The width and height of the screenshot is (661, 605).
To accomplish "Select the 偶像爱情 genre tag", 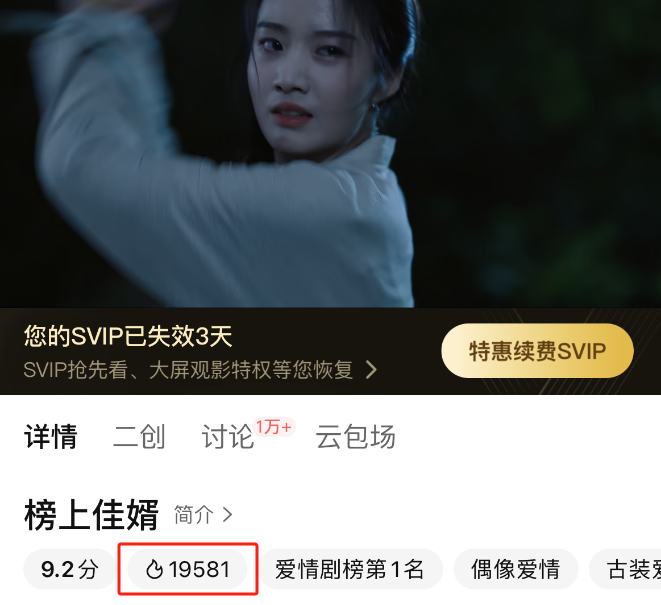I will coord(516,569).
